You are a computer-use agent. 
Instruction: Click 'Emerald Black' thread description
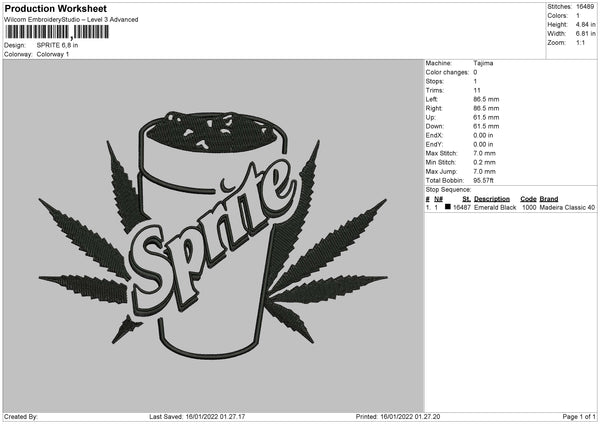(495, 207)
